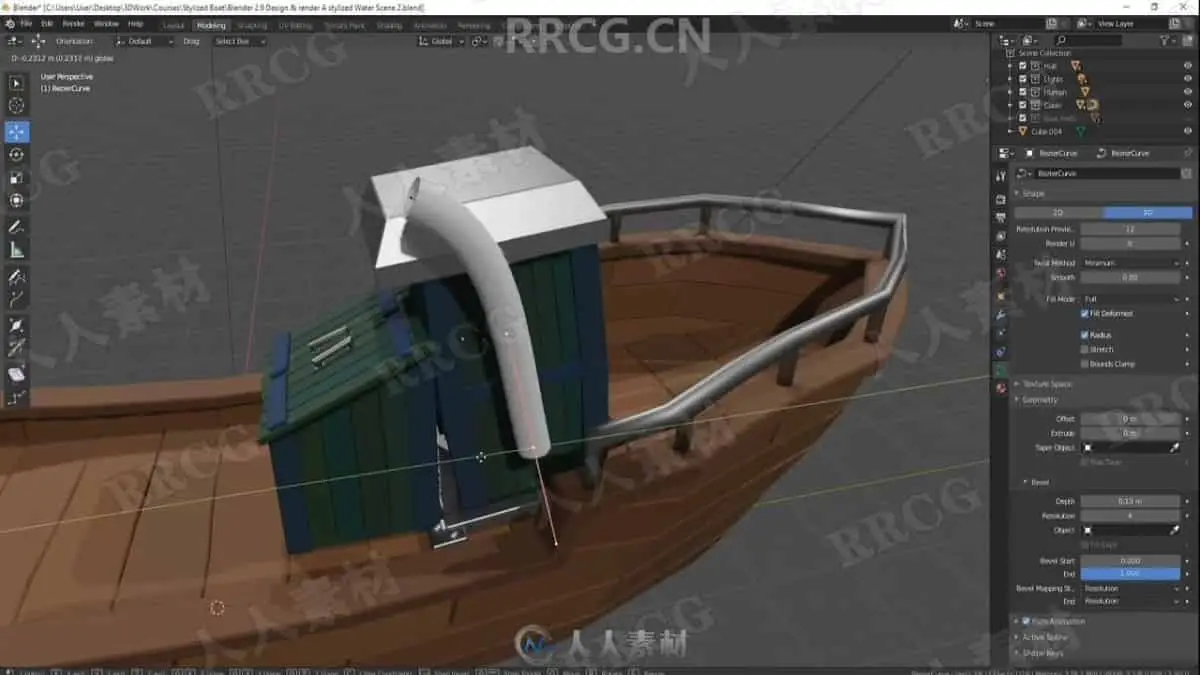
Task: Expand the Active Spline panel
Action: coord(1045,637)
